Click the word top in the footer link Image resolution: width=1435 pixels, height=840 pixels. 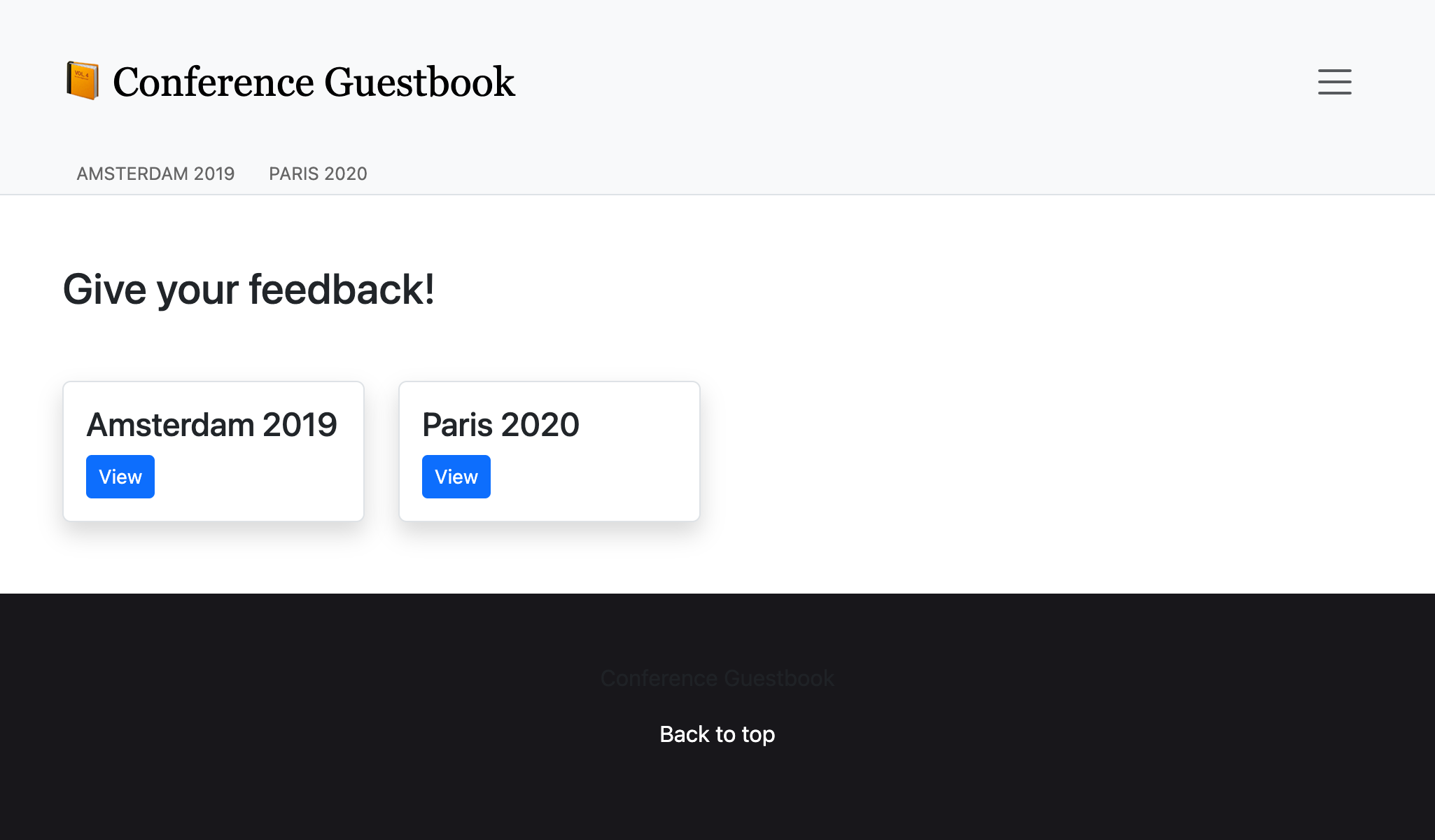[758, 734]
